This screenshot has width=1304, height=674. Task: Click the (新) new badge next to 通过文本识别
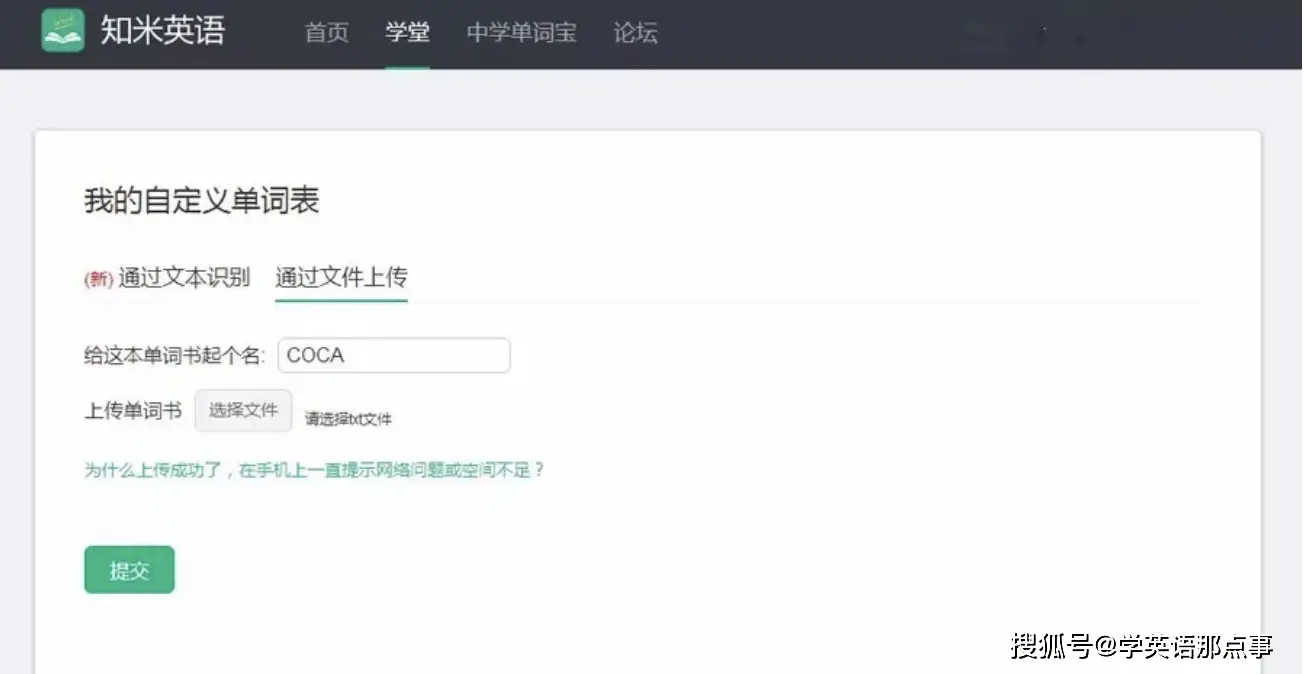98,280
